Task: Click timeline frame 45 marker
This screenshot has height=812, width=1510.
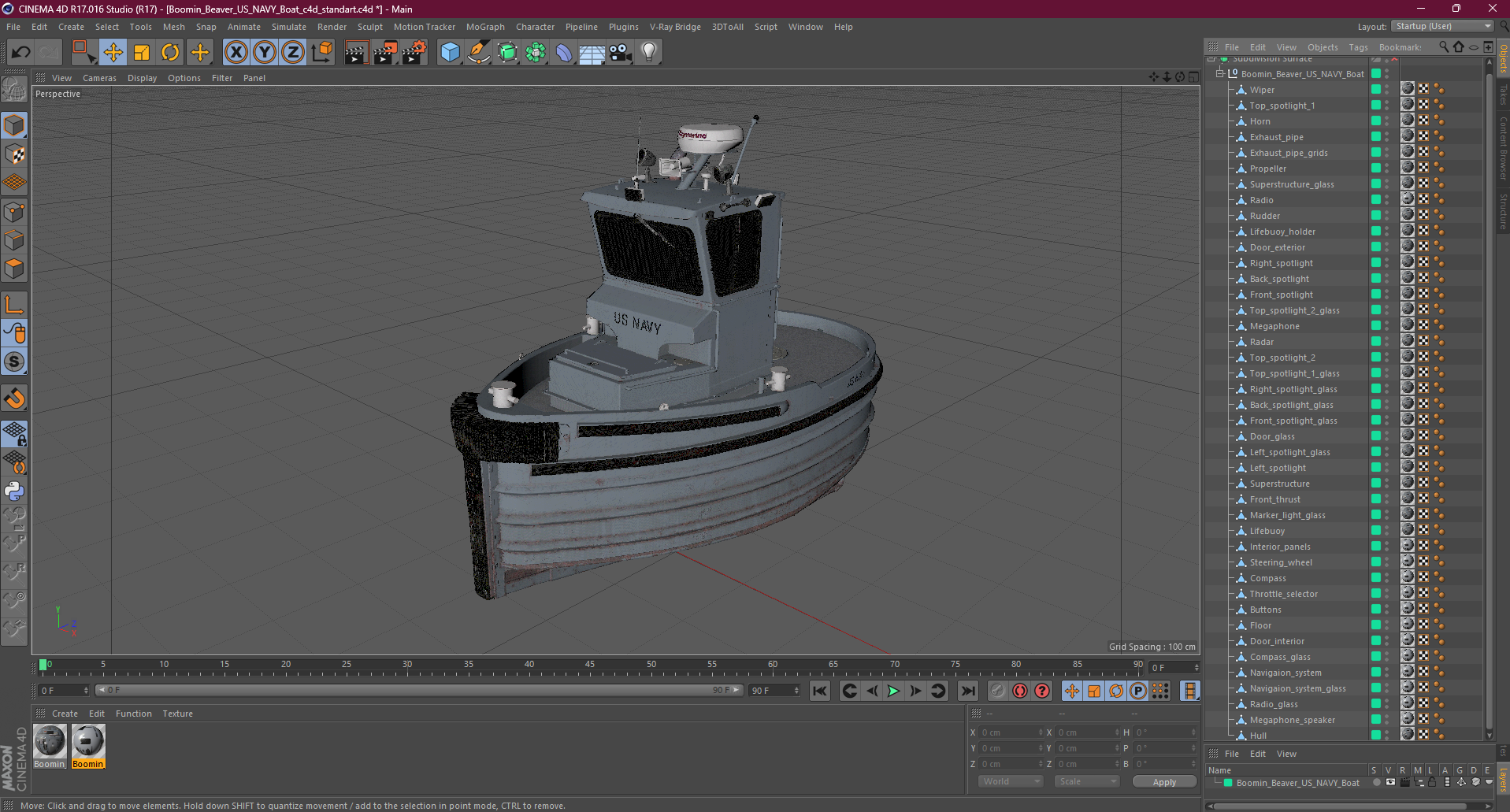Action: pyautogui.click(x=590, y=666)
